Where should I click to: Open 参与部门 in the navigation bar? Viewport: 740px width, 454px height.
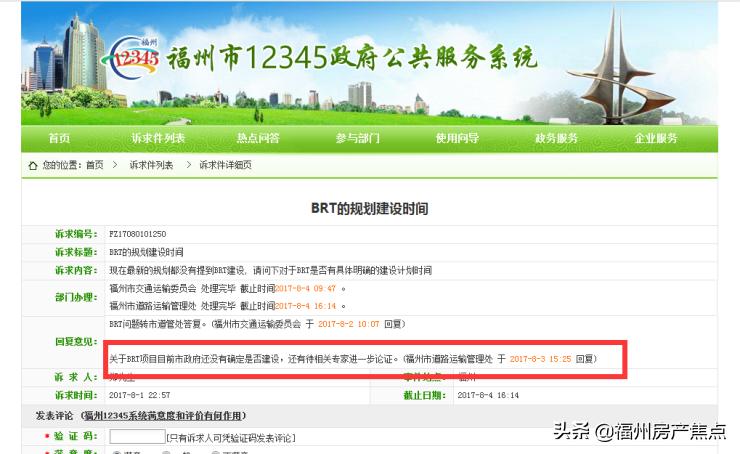(358, 138)
